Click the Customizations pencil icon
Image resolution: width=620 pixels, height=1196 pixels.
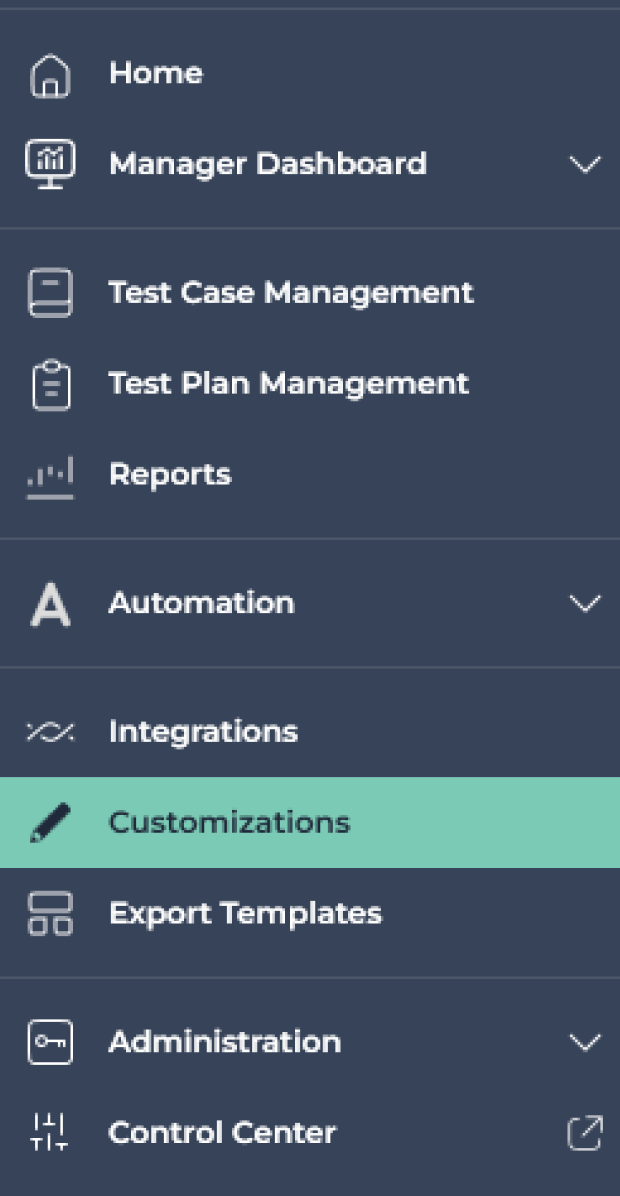tap(50, 823)
